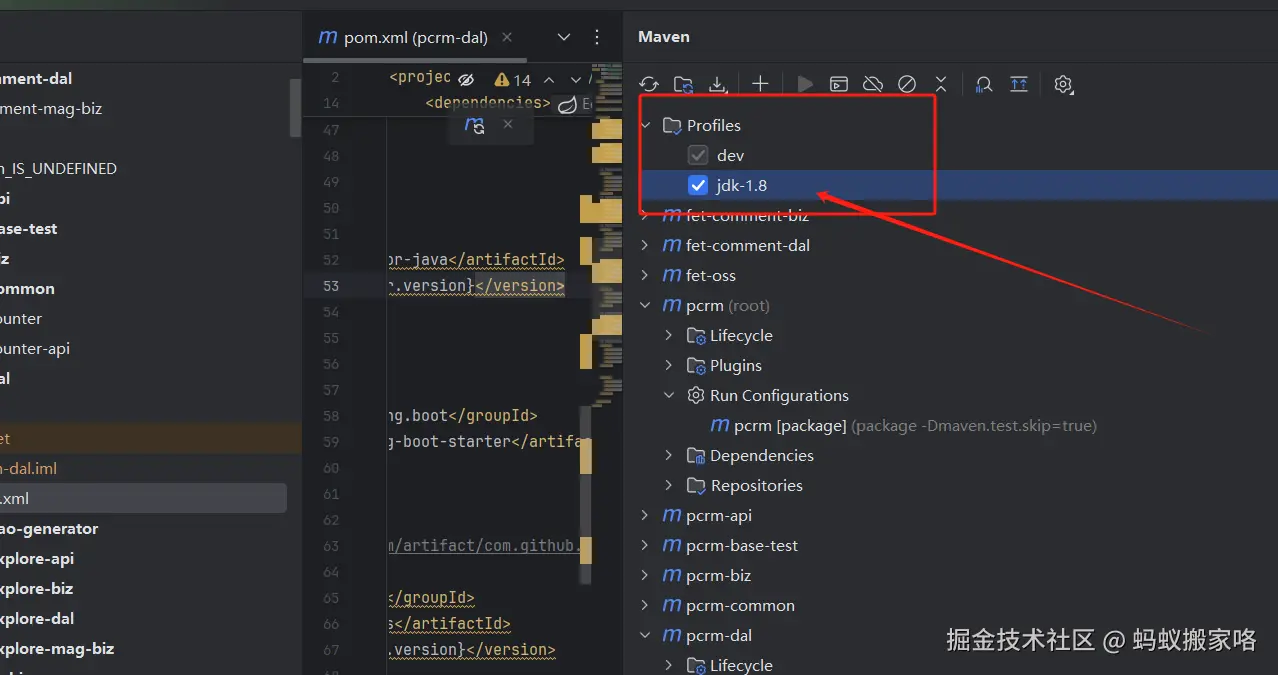Reload all Maven projects icon
Screen dimensions: 1278x675
(x=649, y=84)
